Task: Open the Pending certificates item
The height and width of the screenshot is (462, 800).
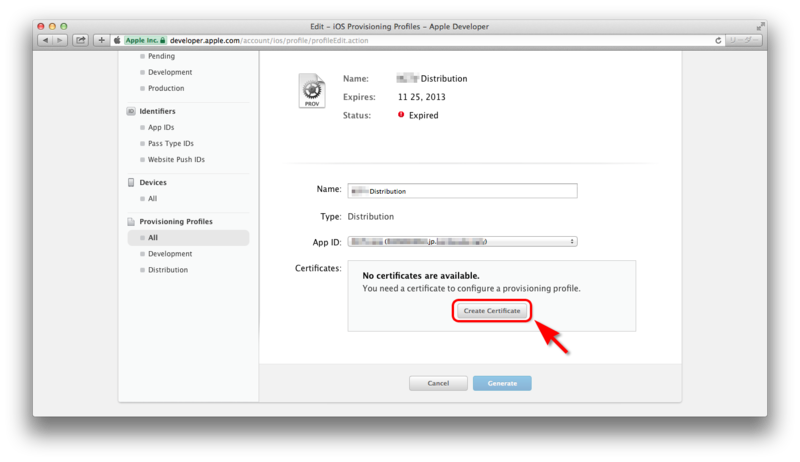Action: tap(161, 56)
